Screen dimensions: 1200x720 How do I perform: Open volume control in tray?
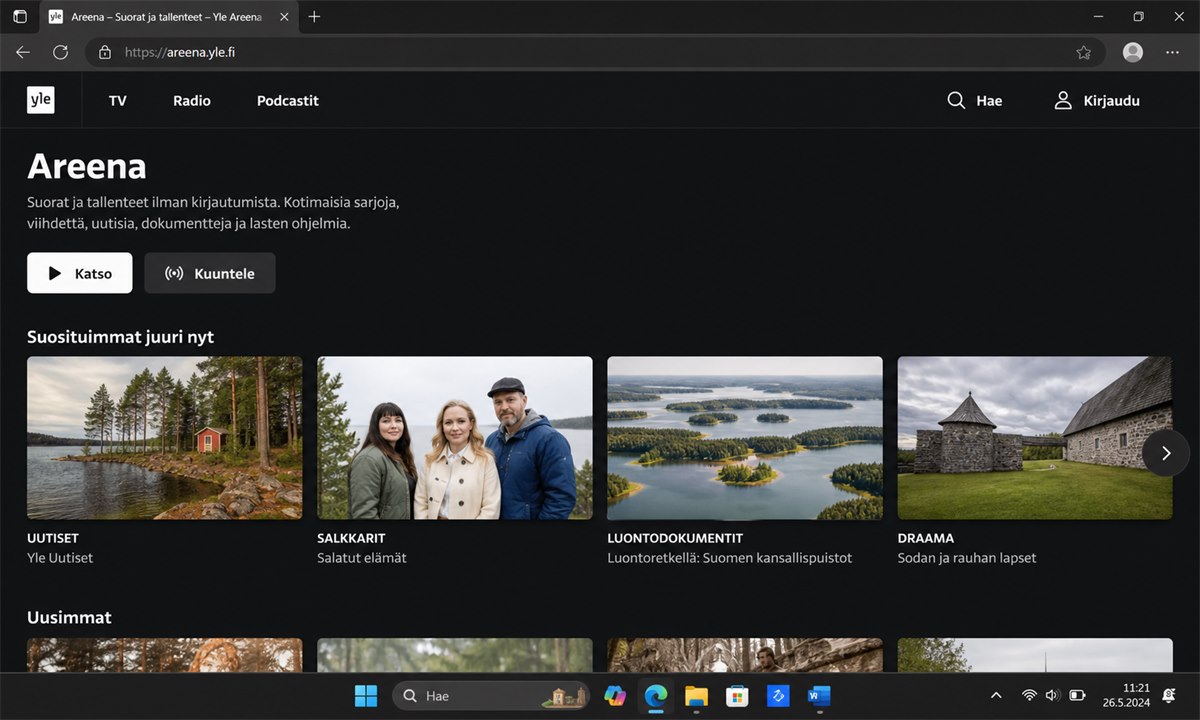[1052, 695]
